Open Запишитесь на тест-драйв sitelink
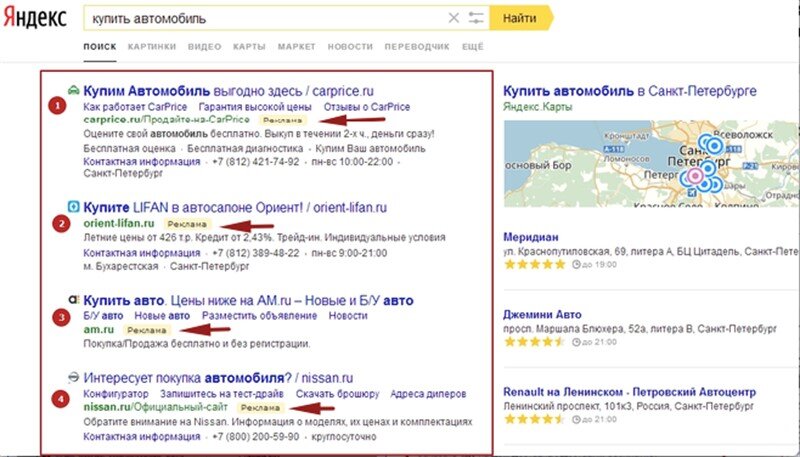 pyautogui.click(x=222, y=394)
